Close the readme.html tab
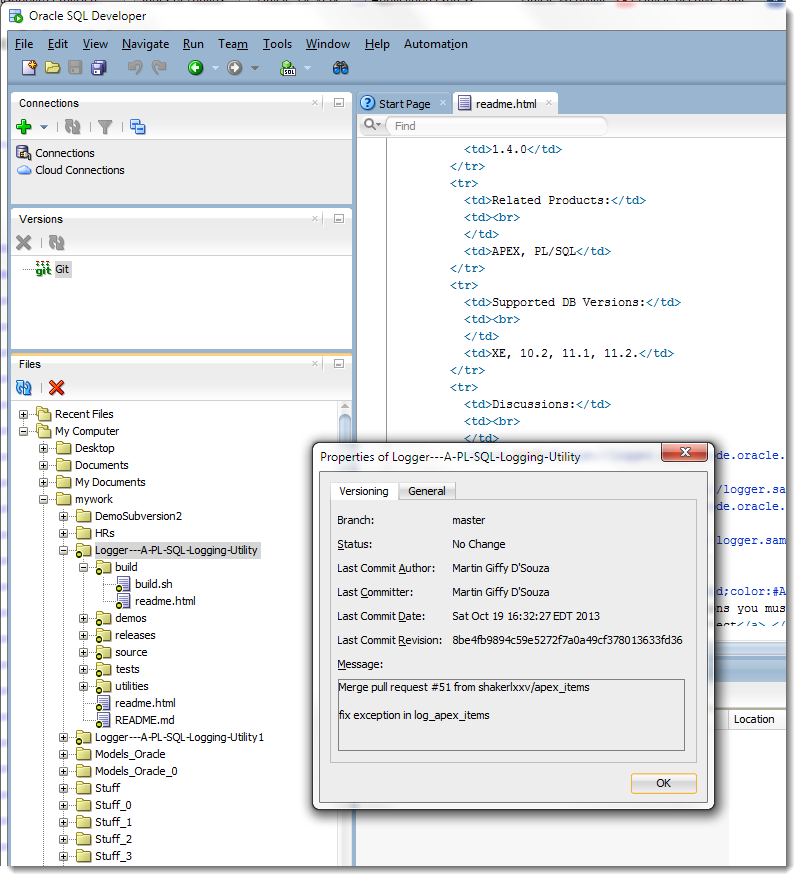The height and width of the screenshot is (881, 801). click(549, 103)
